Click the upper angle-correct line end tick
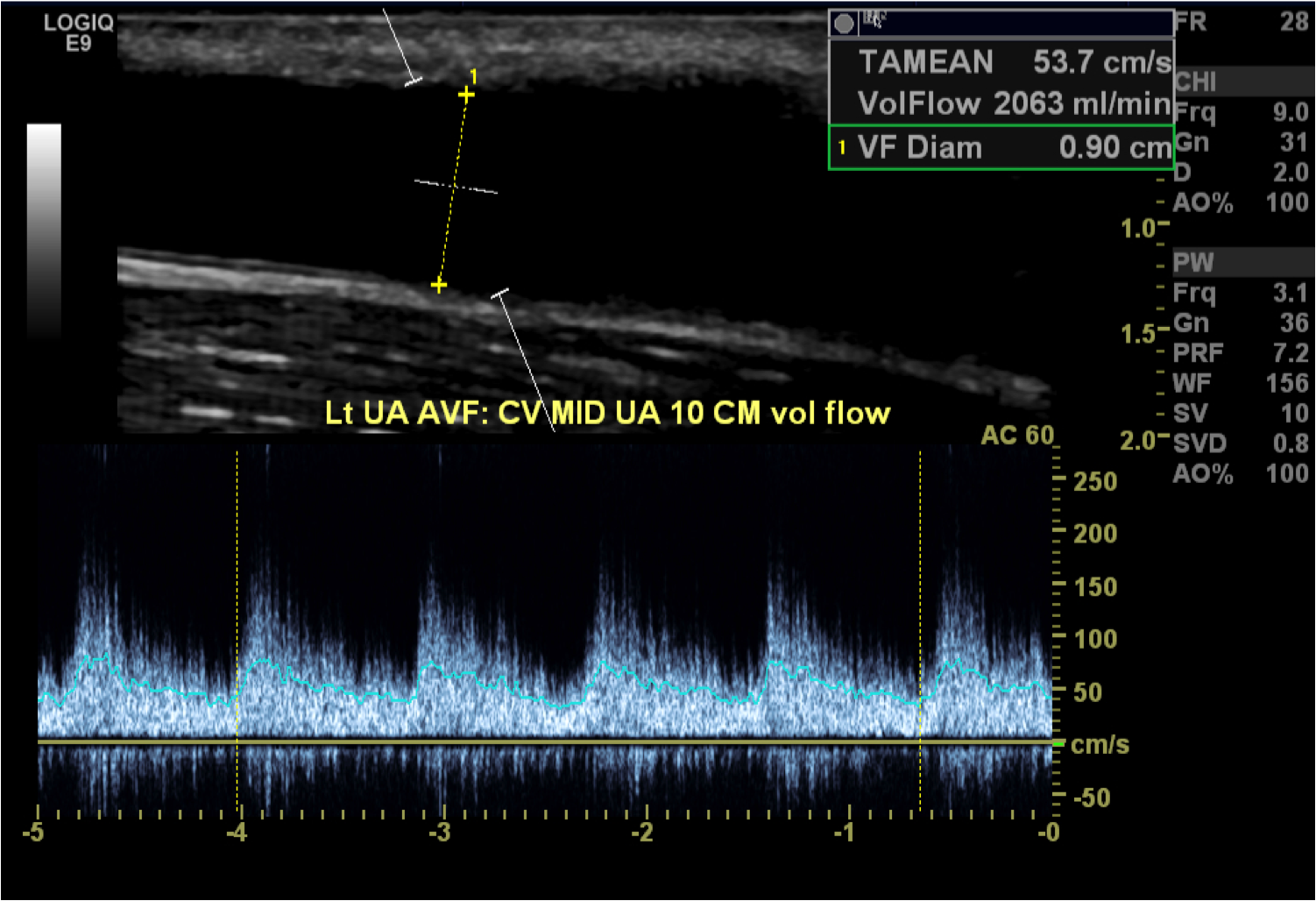Screen dimensions: 1316x901 pos(413,82)
